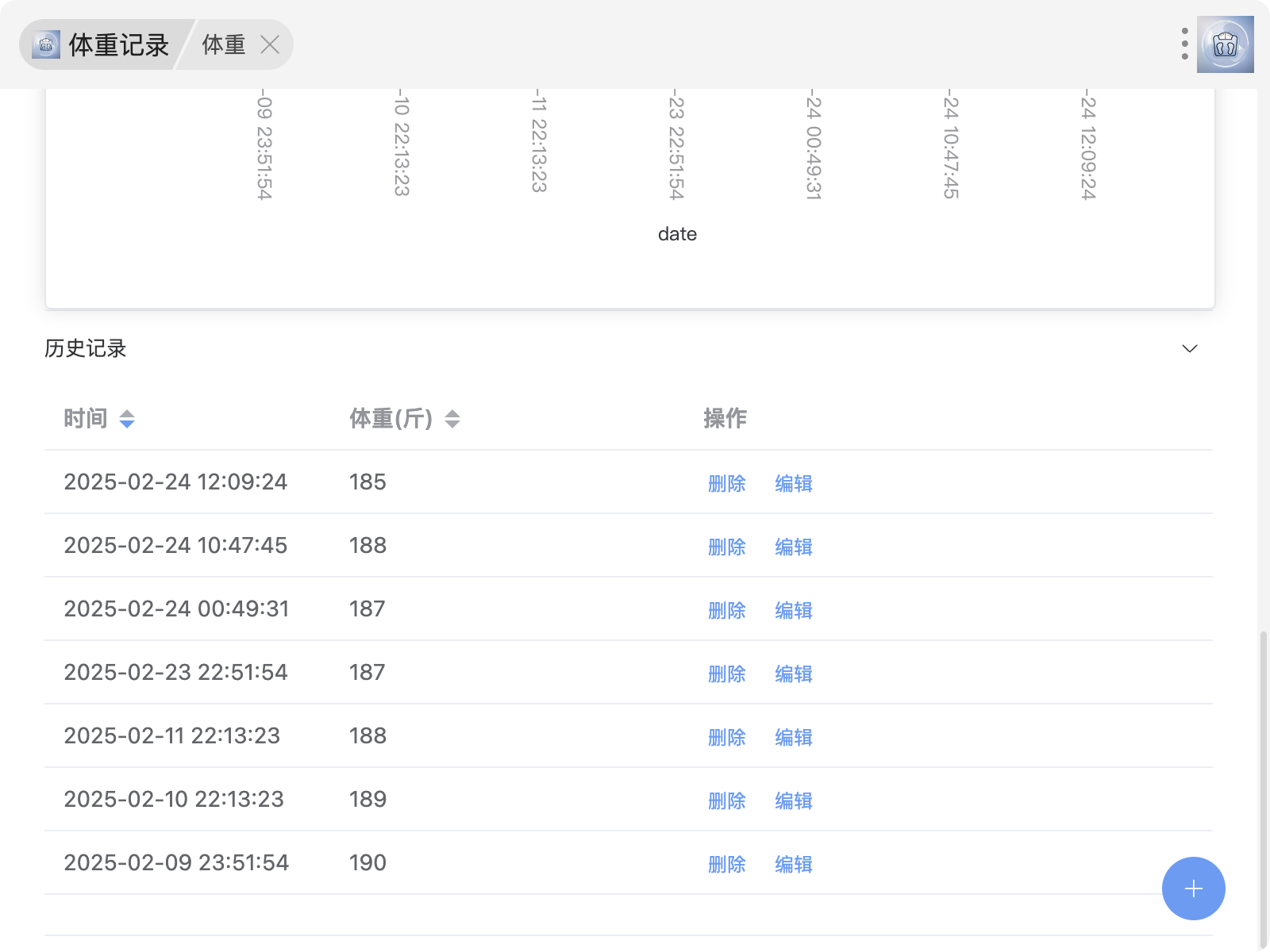Delete the 2025-02-10 22:13:23 record
Image resolution: width=1270 pixels, height=952 pixels.
tap(727, 800)
